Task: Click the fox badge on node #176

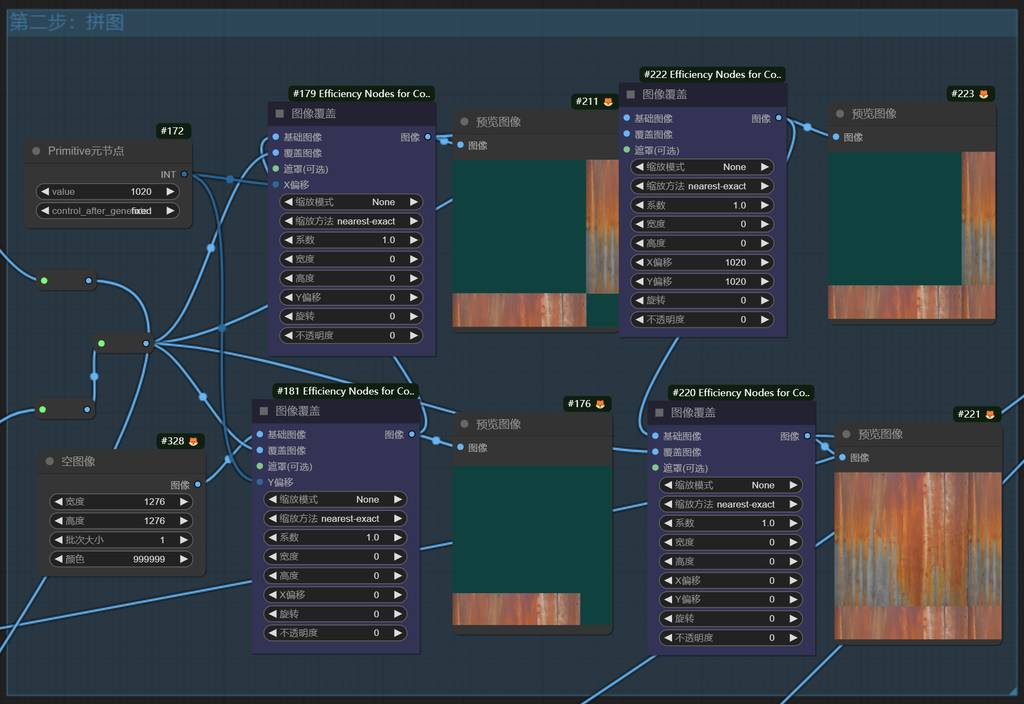Action: (x=600, y=404)
